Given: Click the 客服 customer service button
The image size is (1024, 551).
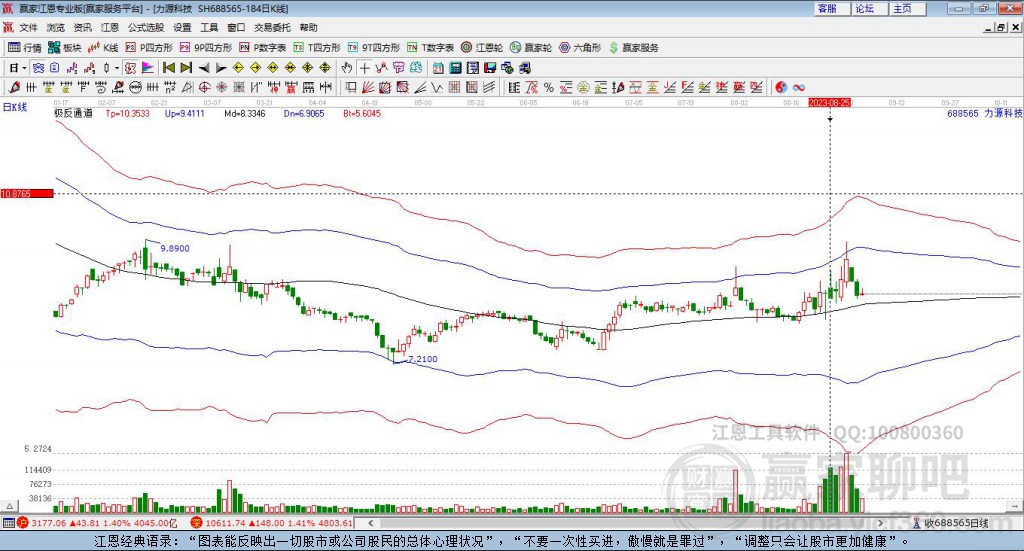Looking at the screenshot, I should 832,8.
